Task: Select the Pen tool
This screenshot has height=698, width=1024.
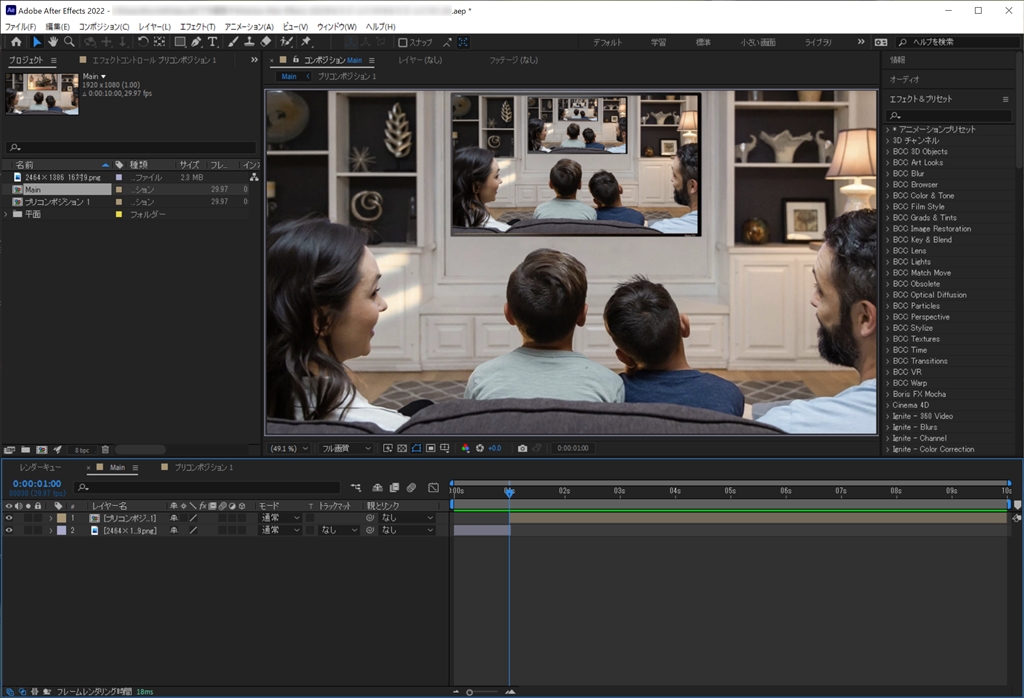Action: pyautogui.click(x=196, y=42)
